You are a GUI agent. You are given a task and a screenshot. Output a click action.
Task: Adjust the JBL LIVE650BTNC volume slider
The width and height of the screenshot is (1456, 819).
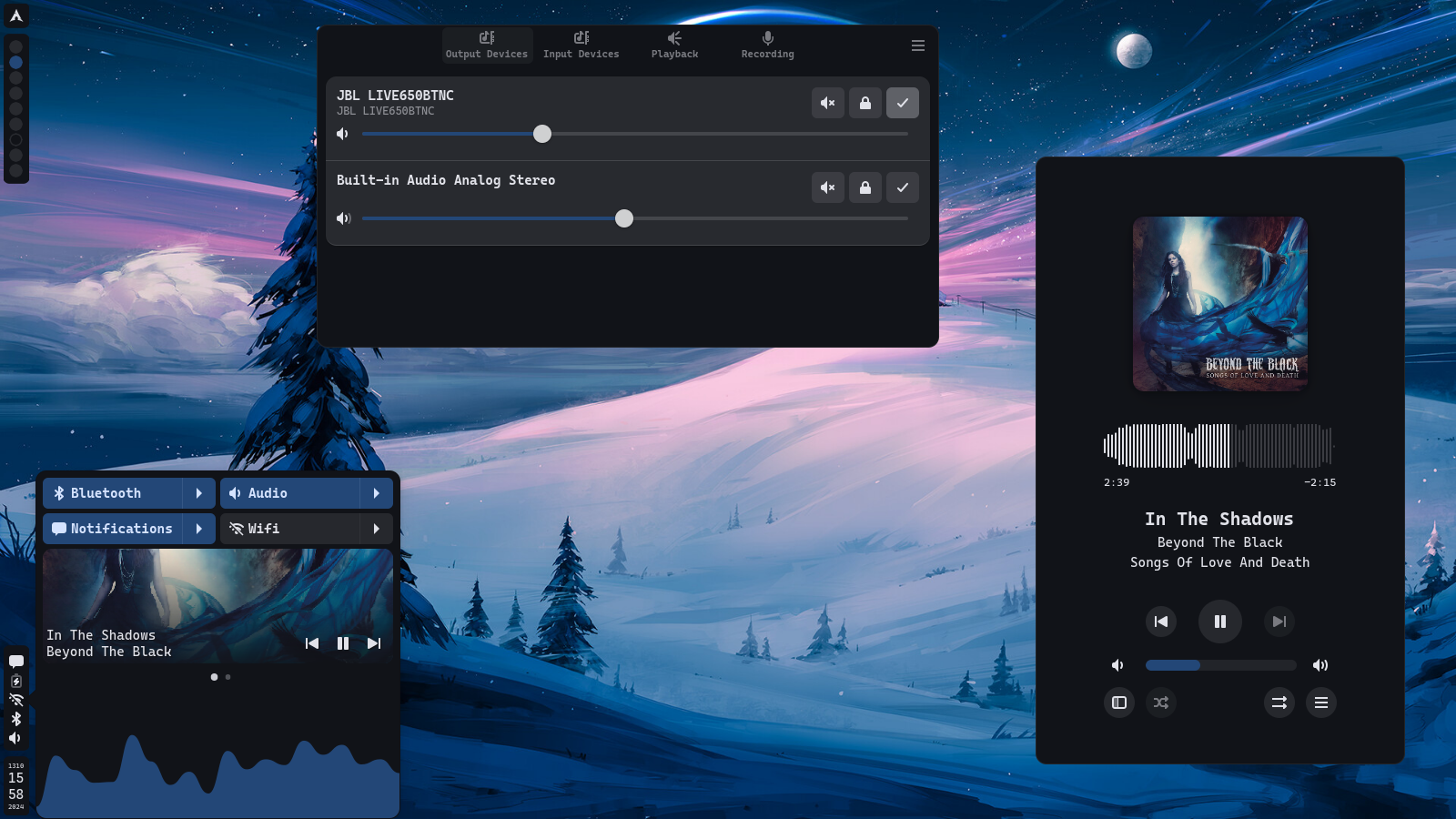click(x=635, y=134)
